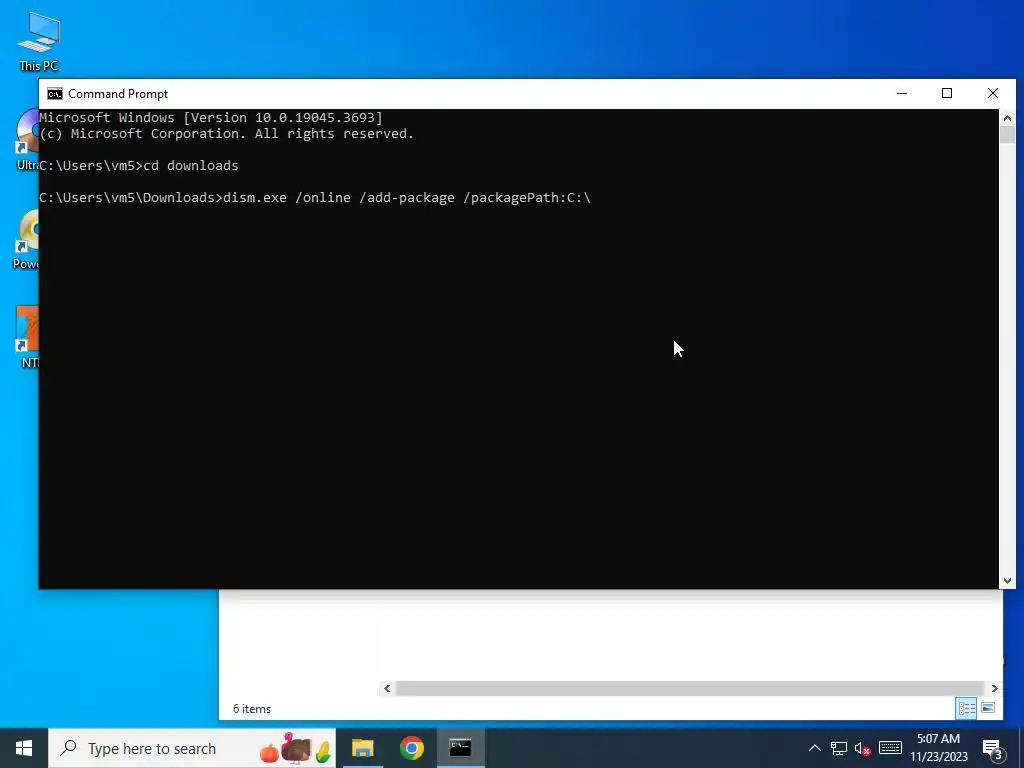Click the File Explorer left scroll arrow
The image size is (1024, 768).
[387, 688]
